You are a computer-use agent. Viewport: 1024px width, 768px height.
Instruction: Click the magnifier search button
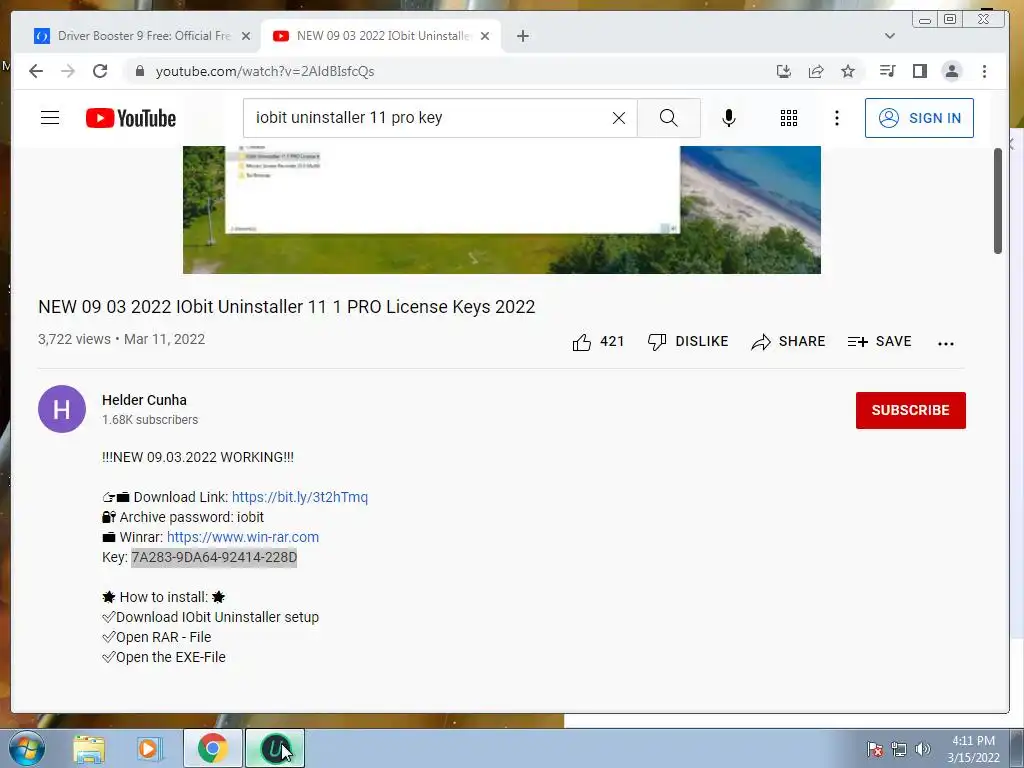point(669,118)
